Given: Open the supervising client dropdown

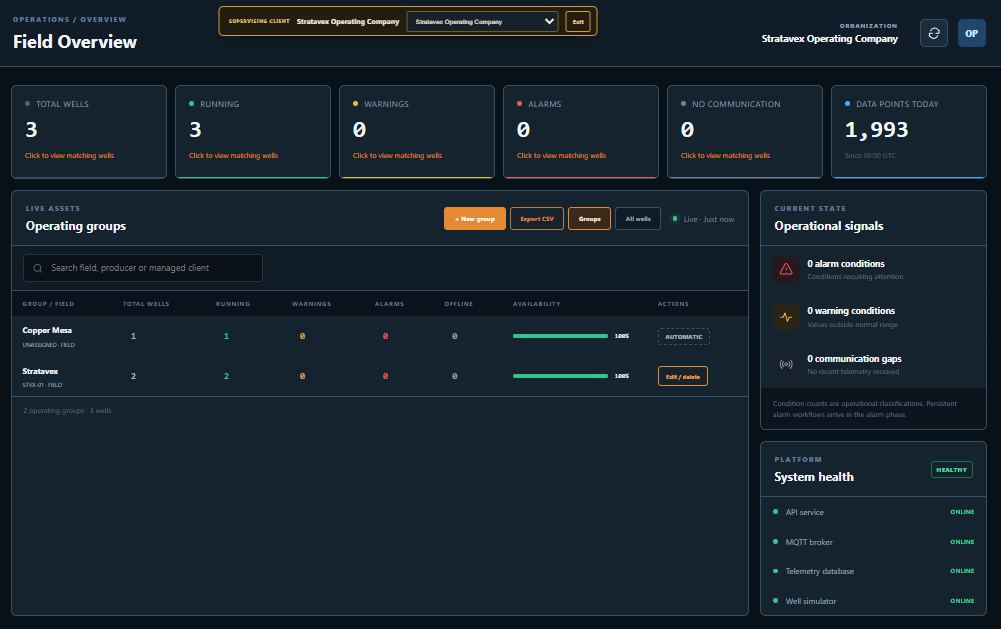Looking at the screenshot, I should click(482, 22).
